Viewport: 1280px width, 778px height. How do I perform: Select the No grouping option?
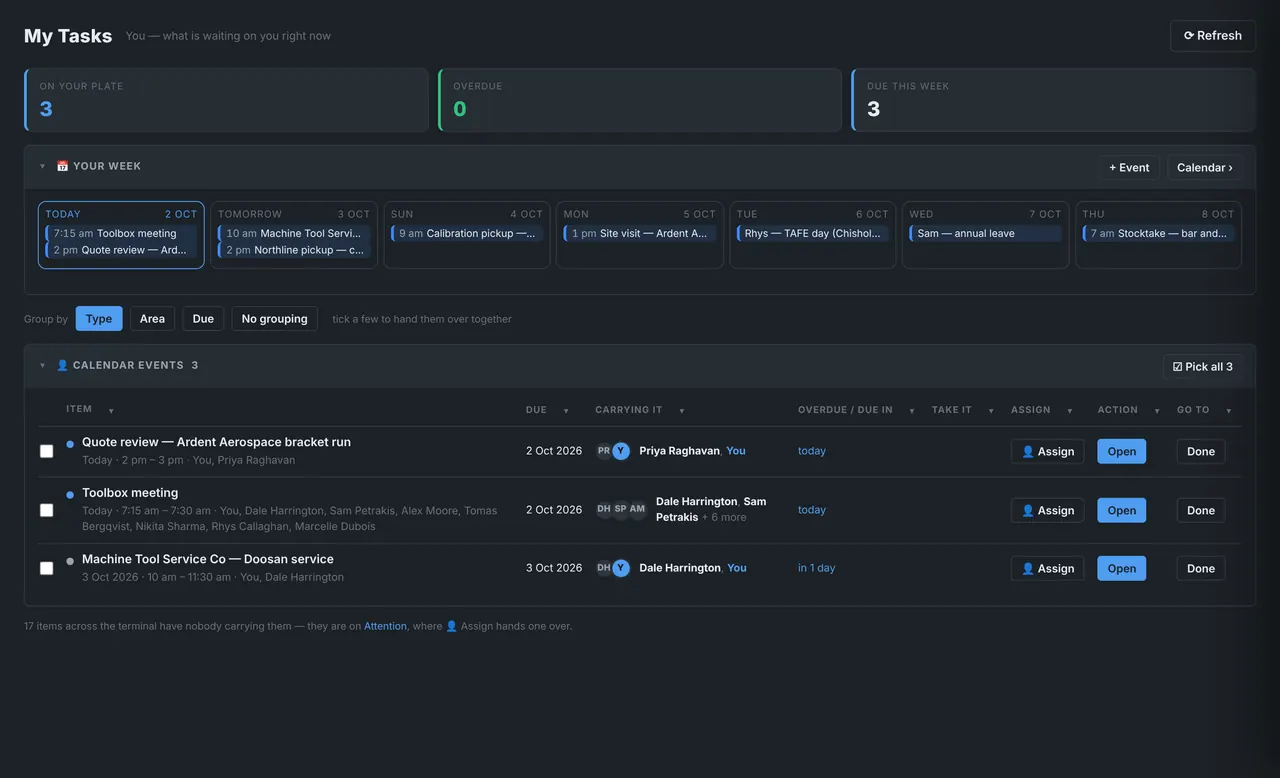(x=275, y=319)
